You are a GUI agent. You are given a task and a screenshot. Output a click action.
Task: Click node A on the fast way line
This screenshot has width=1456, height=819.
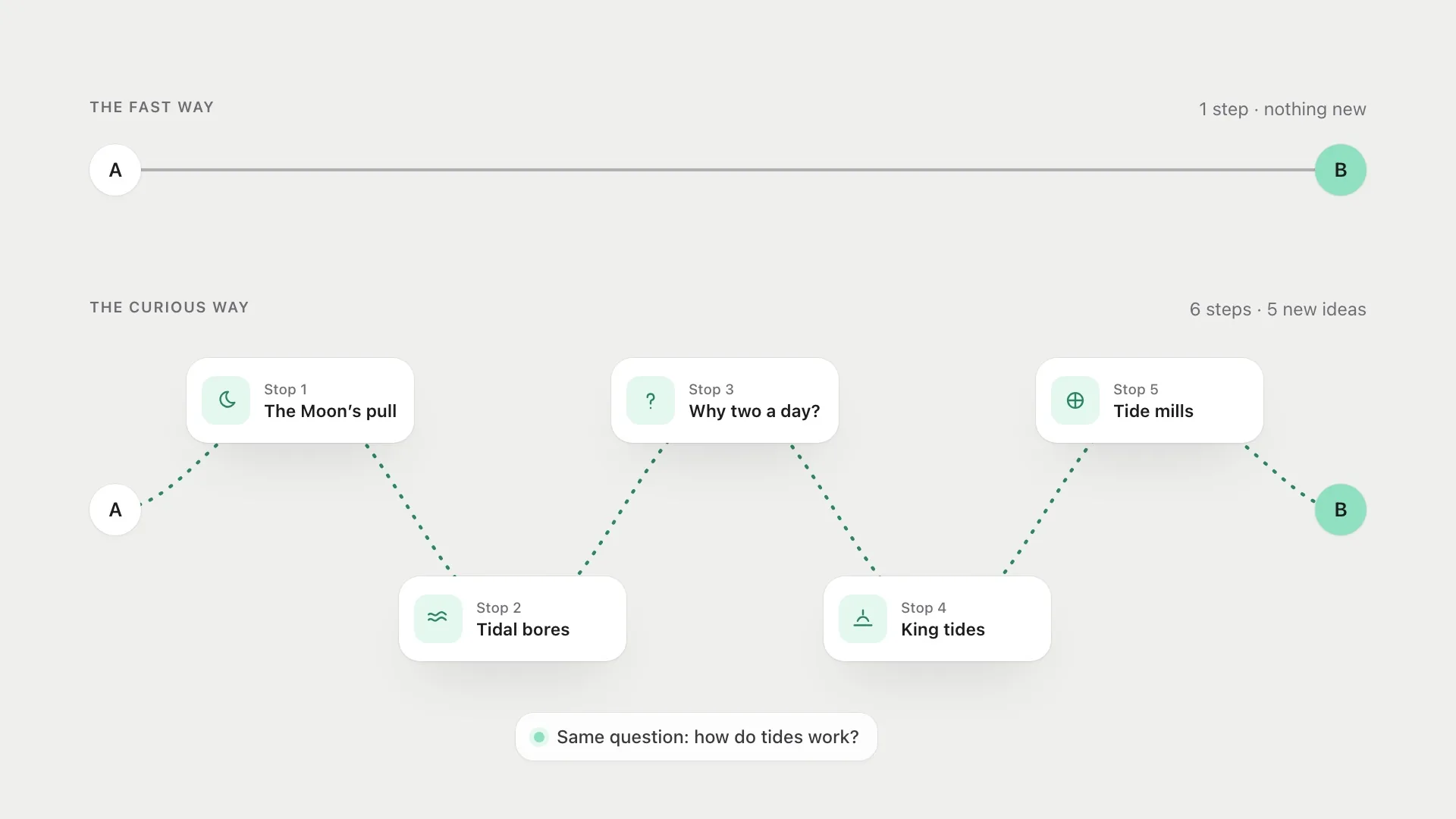pos(115,170)
